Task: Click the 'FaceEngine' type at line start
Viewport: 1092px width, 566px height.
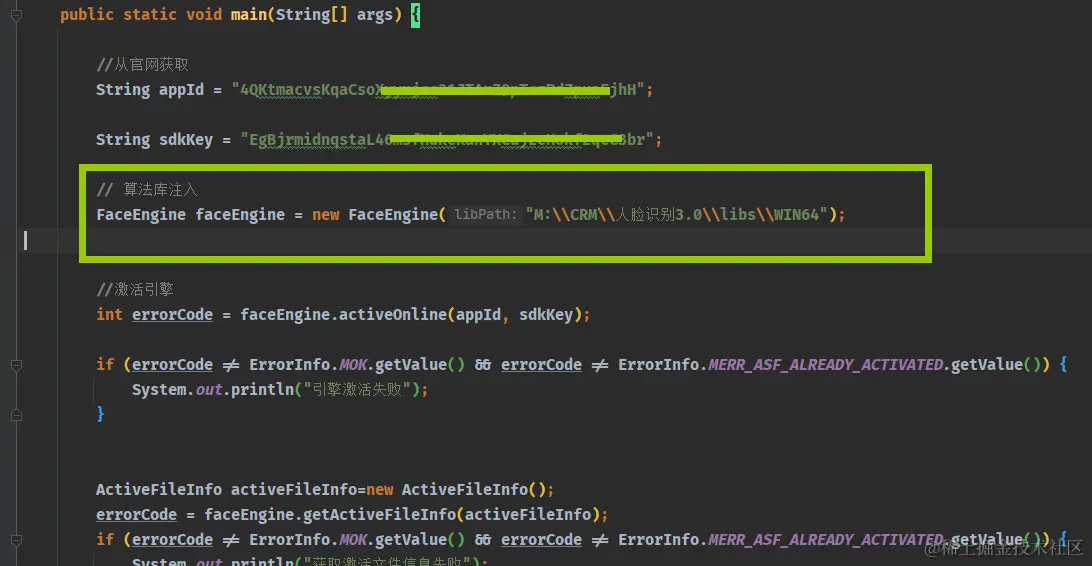Action: pos(141,214)
